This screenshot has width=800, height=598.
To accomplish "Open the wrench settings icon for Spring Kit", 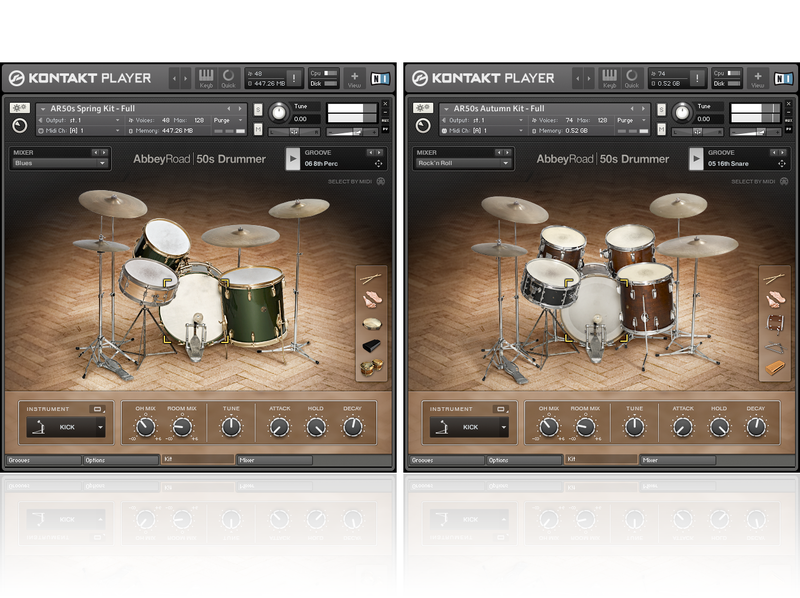I will tap(19, 108).
